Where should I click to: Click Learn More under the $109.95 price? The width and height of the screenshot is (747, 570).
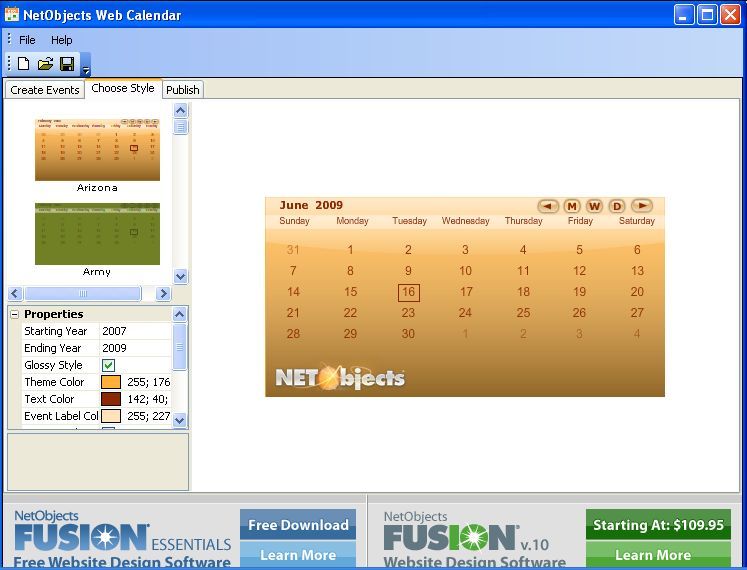click(658, 555)
